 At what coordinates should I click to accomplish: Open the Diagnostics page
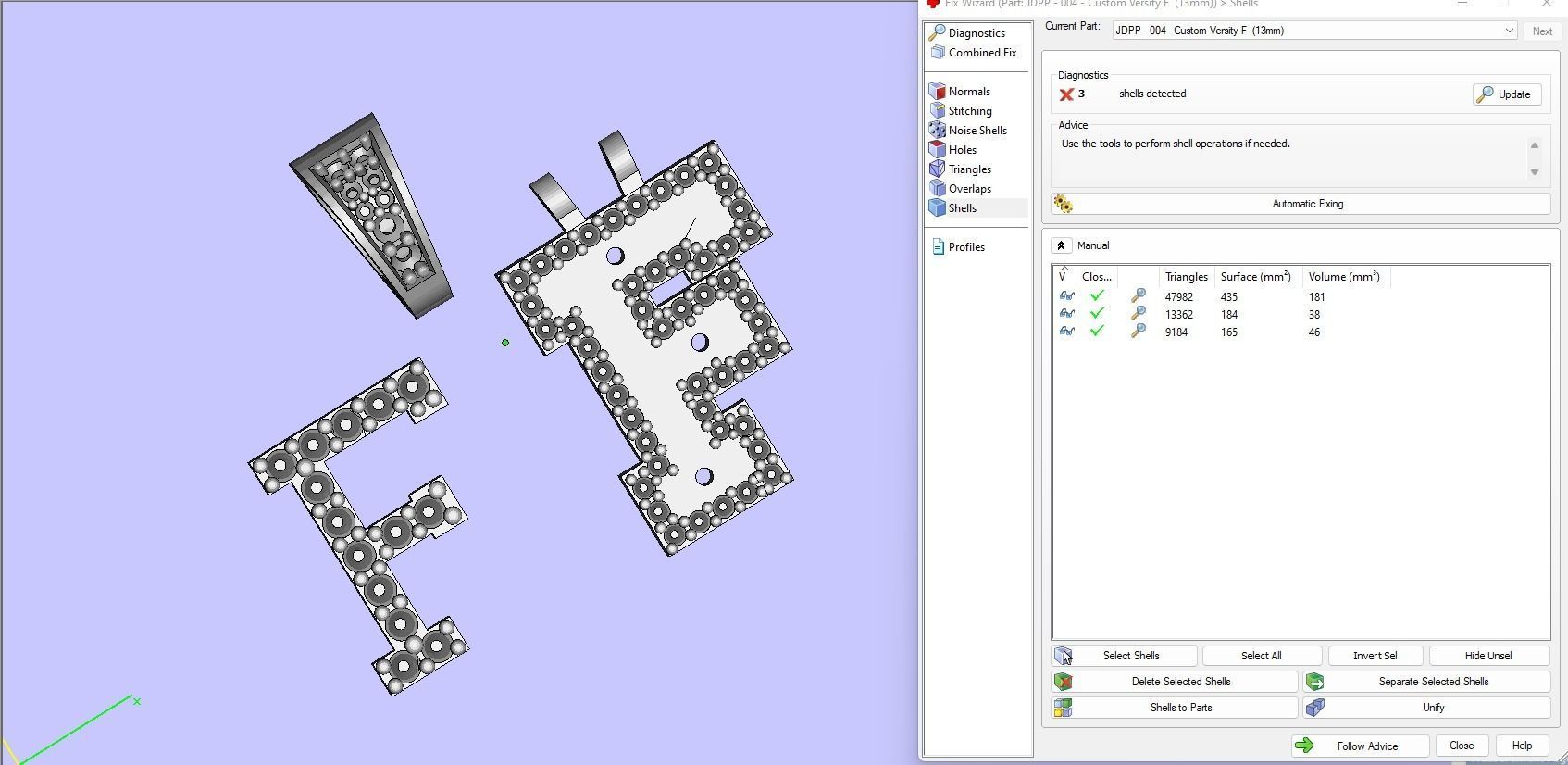pyautogui.click(x=977, y=33)
